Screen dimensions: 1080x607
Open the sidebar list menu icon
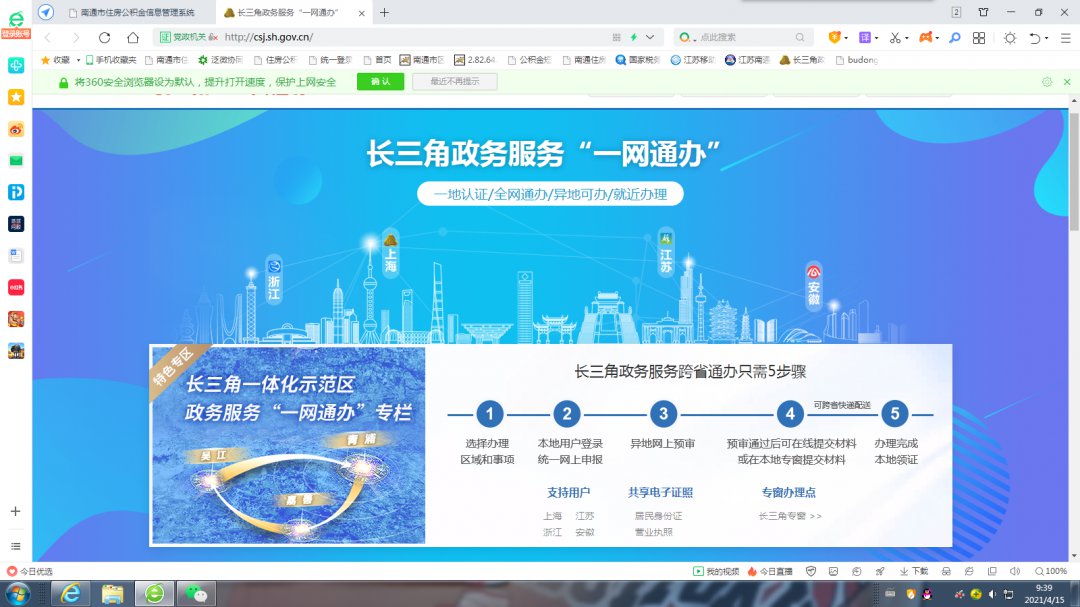16,546
